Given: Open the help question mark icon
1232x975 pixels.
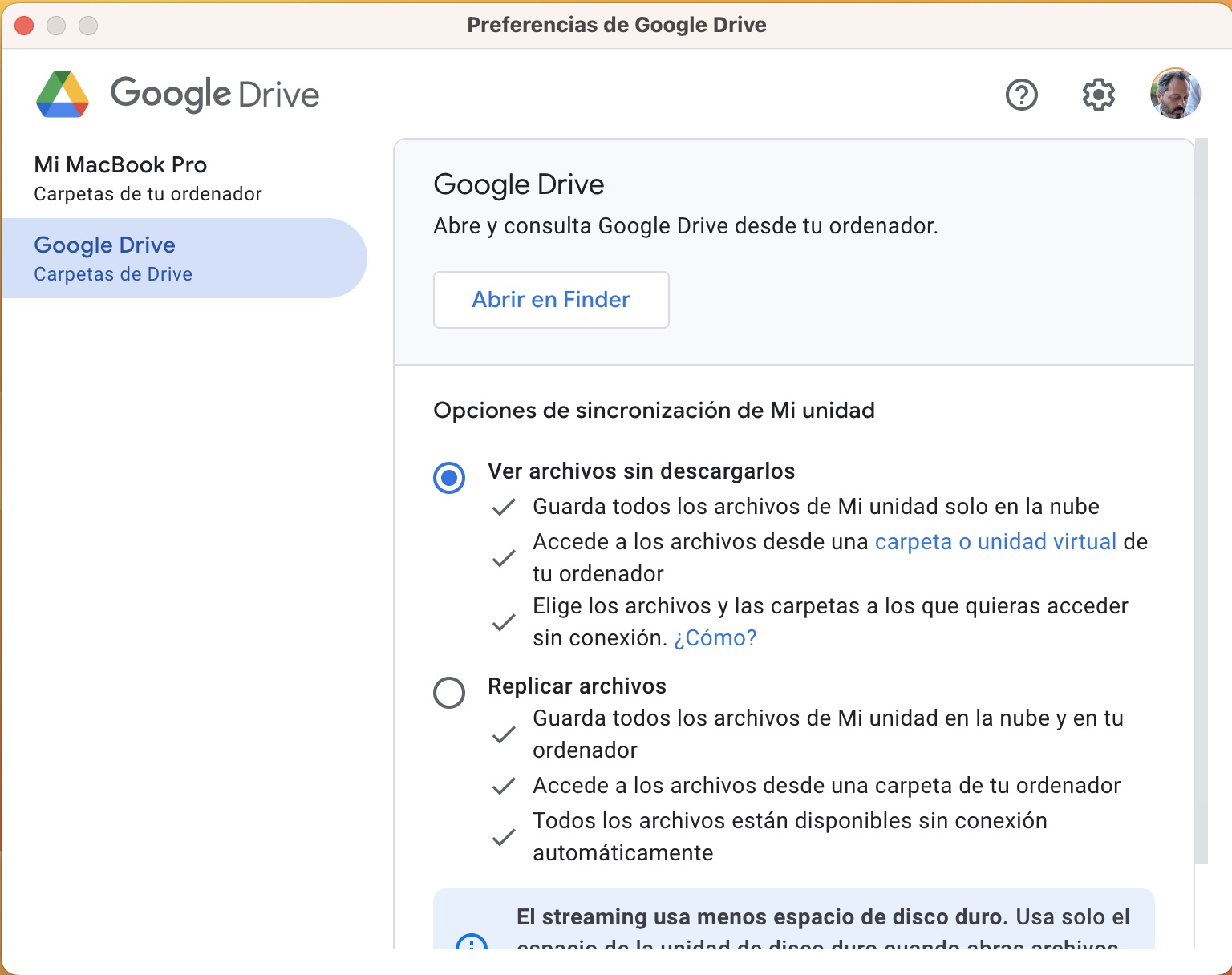Looking at the screenshot, I should pos(1021,95).
